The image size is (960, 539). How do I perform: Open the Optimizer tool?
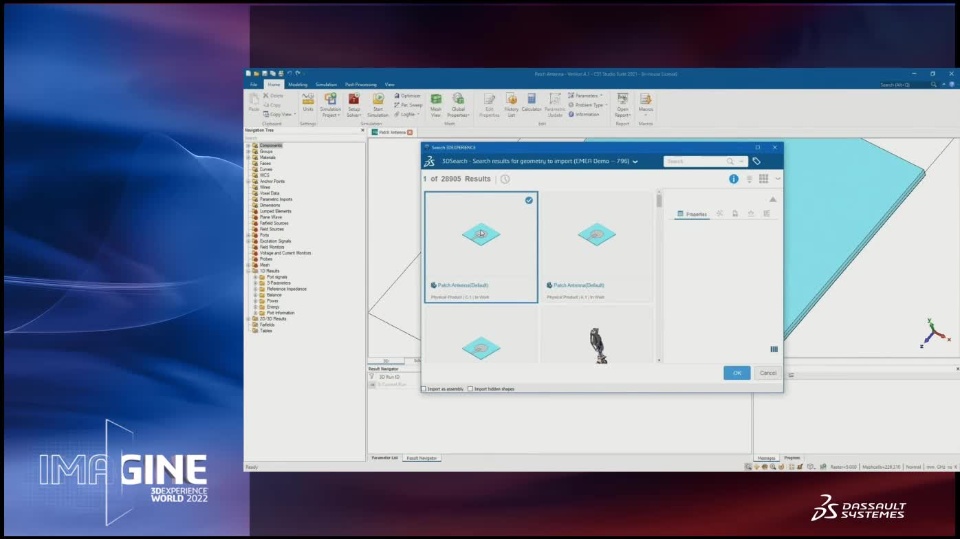pos(407,96)
